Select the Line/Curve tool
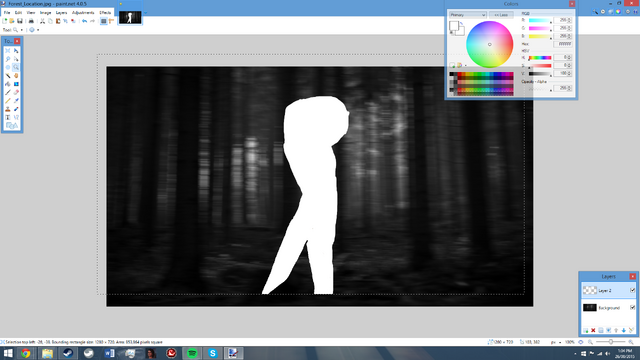Viewport: 640px width, 360px height. pos(16,117)
